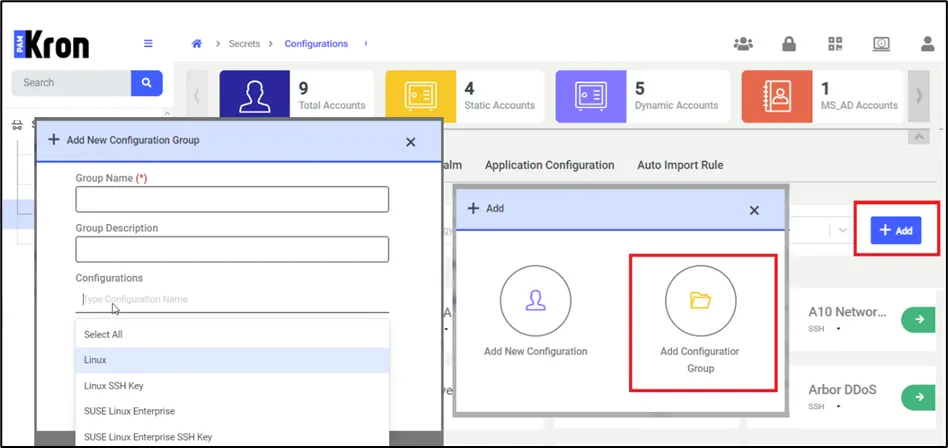Click the Secrets breadcrumb link
Viewport: 948px width, 448px height.
tap(244, 44)
